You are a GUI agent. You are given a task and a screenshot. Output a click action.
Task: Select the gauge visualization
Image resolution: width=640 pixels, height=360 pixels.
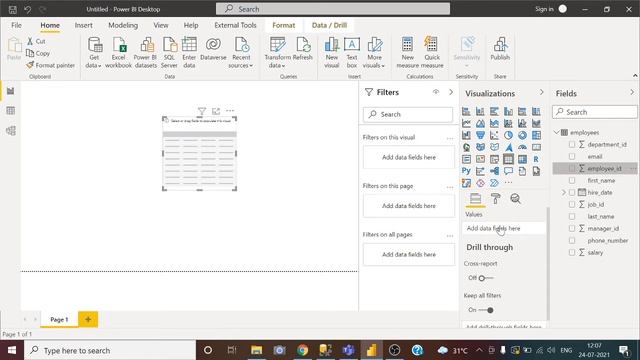click(x=522, y=147)
